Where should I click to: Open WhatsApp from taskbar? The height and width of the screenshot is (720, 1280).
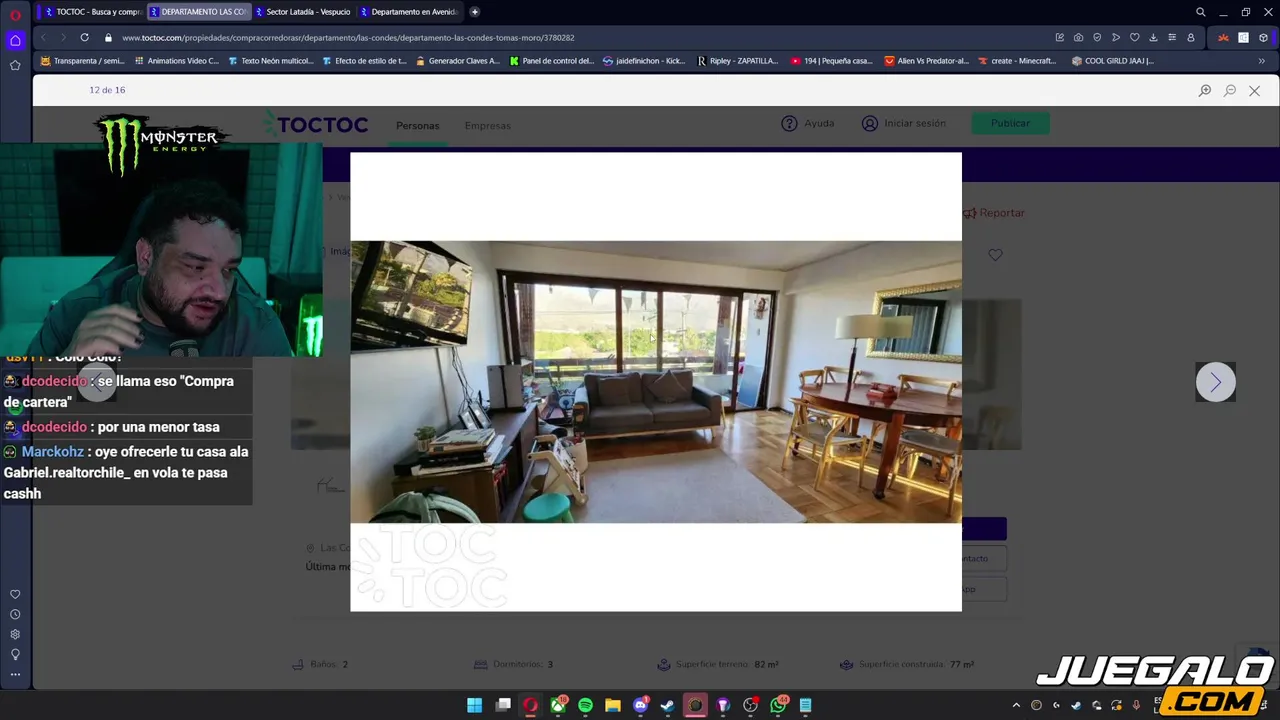[778, 705]
